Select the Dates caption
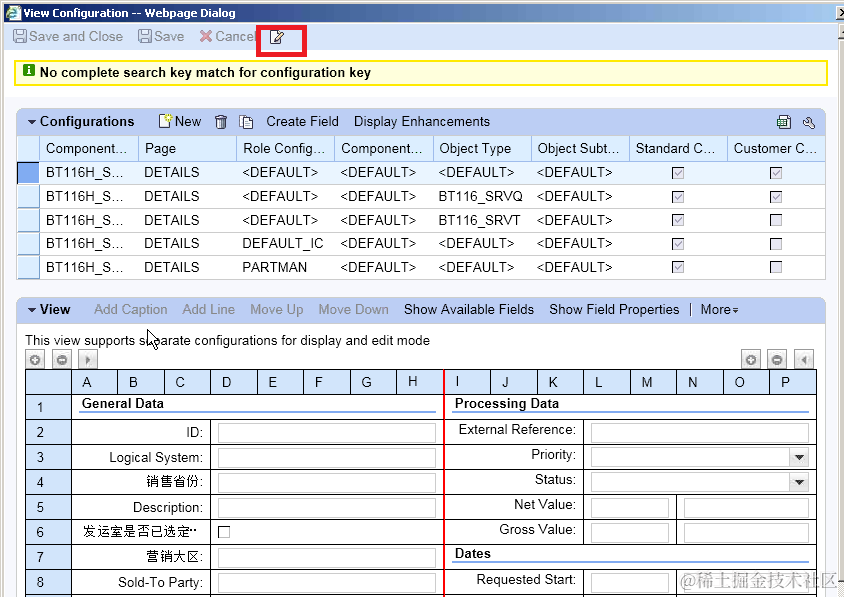The width and height of the screenshot is (844, 597). click(x=473, y=553)
